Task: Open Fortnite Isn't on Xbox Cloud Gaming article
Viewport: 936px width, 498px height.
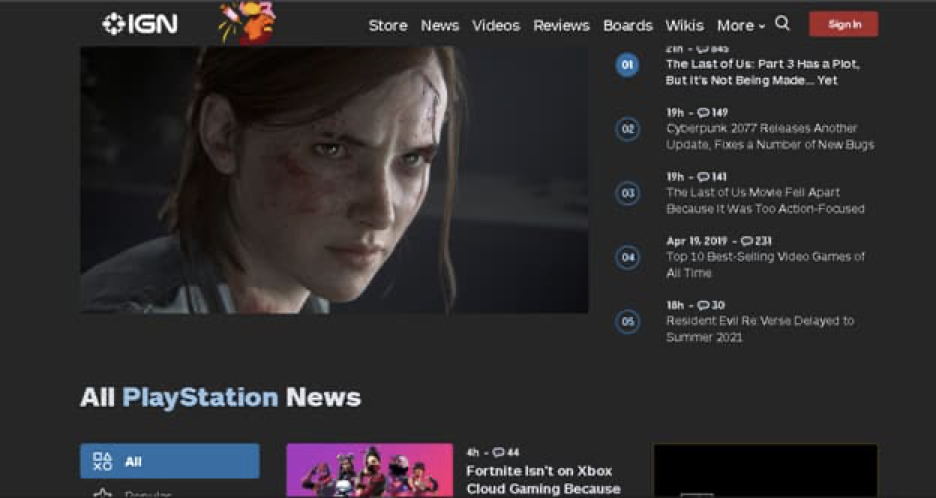Action: point(543,479)
